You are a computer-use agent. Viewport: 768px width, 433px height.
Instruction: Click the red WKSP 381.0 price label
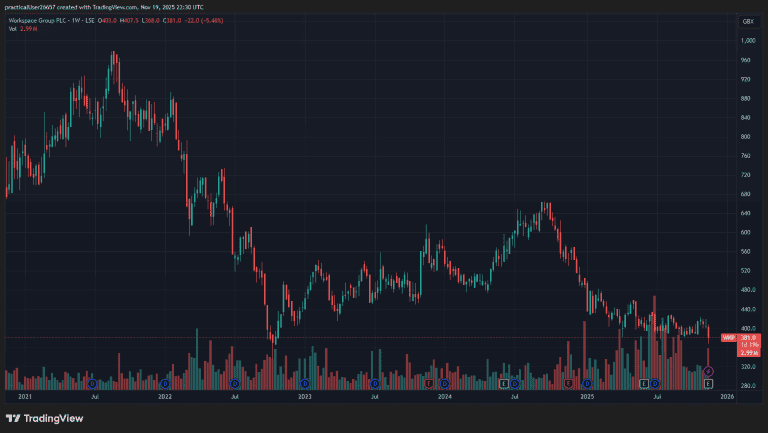(x=742, y=338)
